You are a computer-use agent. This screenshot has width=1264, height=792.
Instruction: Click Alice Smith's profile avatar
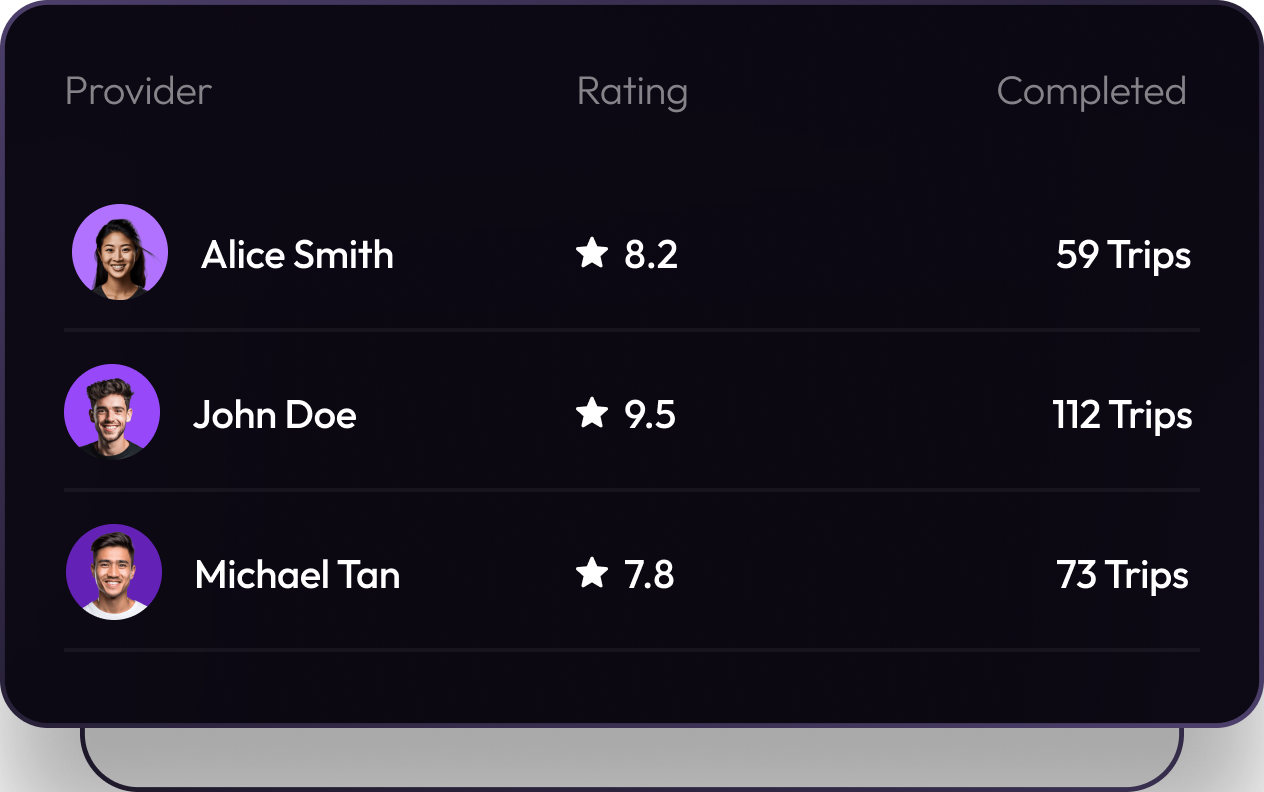point(120,252)
